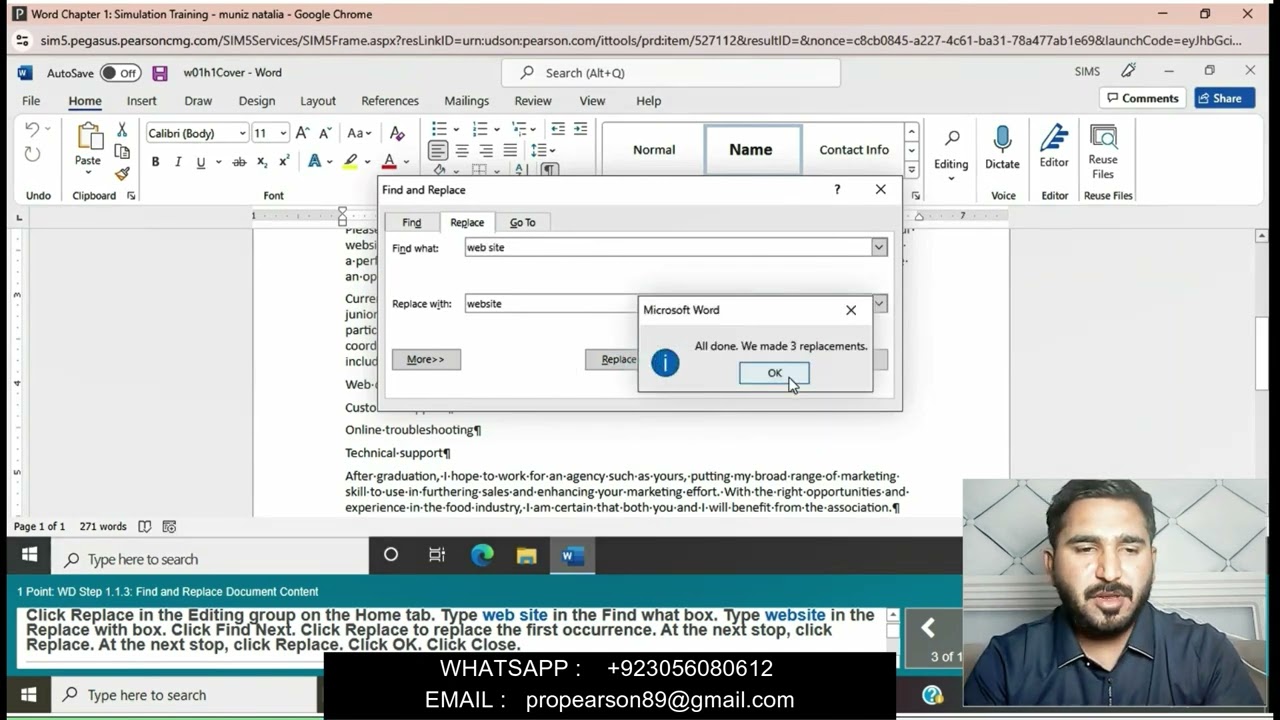This screenshot has width=1280, height=720.
Task: Click the Dictate microphone icon
Action: point(1002,138)
